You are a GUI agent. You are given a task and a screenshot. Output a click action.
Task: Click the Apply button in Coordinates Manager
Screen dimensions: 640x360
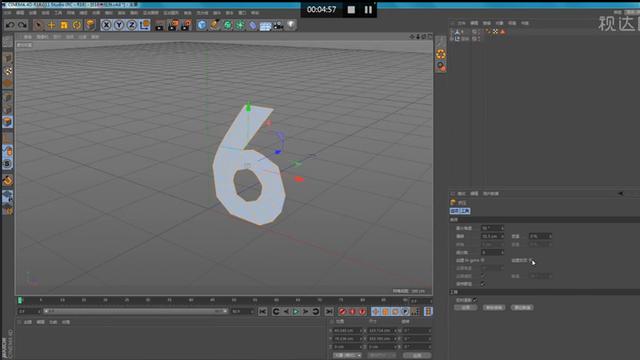(x=416, y=356)
